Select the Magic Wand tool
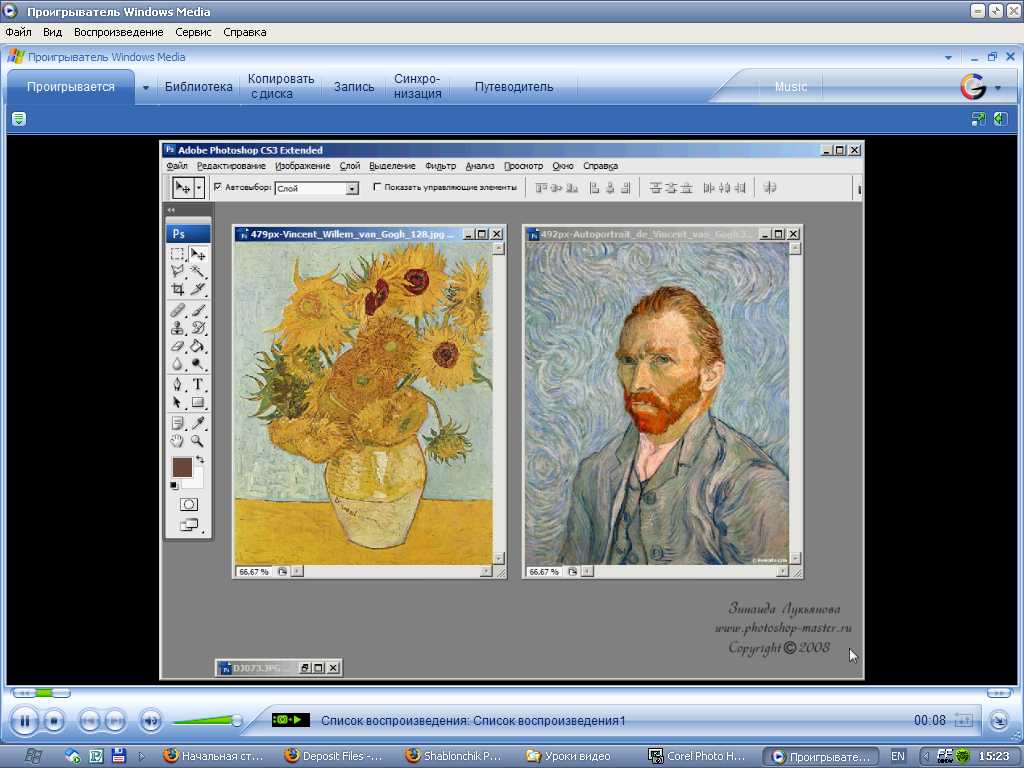1024x768 pixels. coord(198,270)
